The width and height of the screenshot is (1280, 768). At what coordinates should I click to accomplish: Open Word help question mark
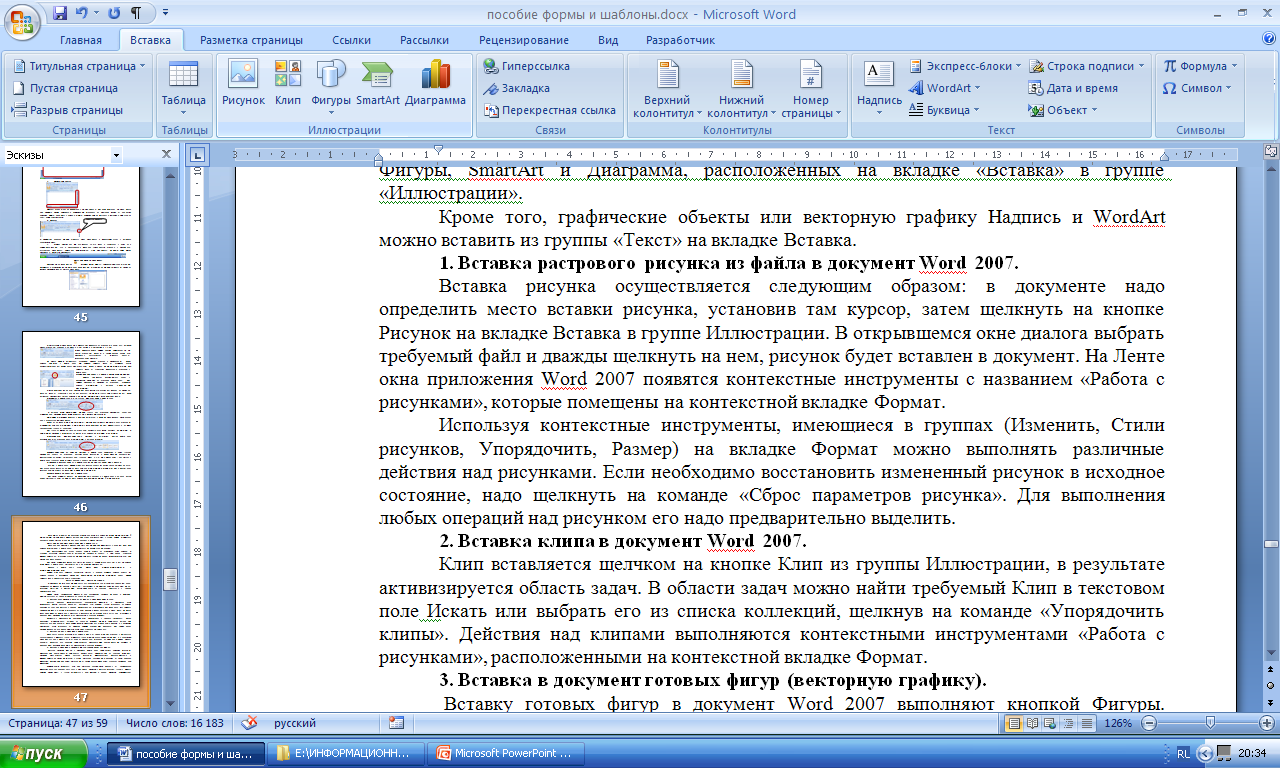click(1269, 39)
